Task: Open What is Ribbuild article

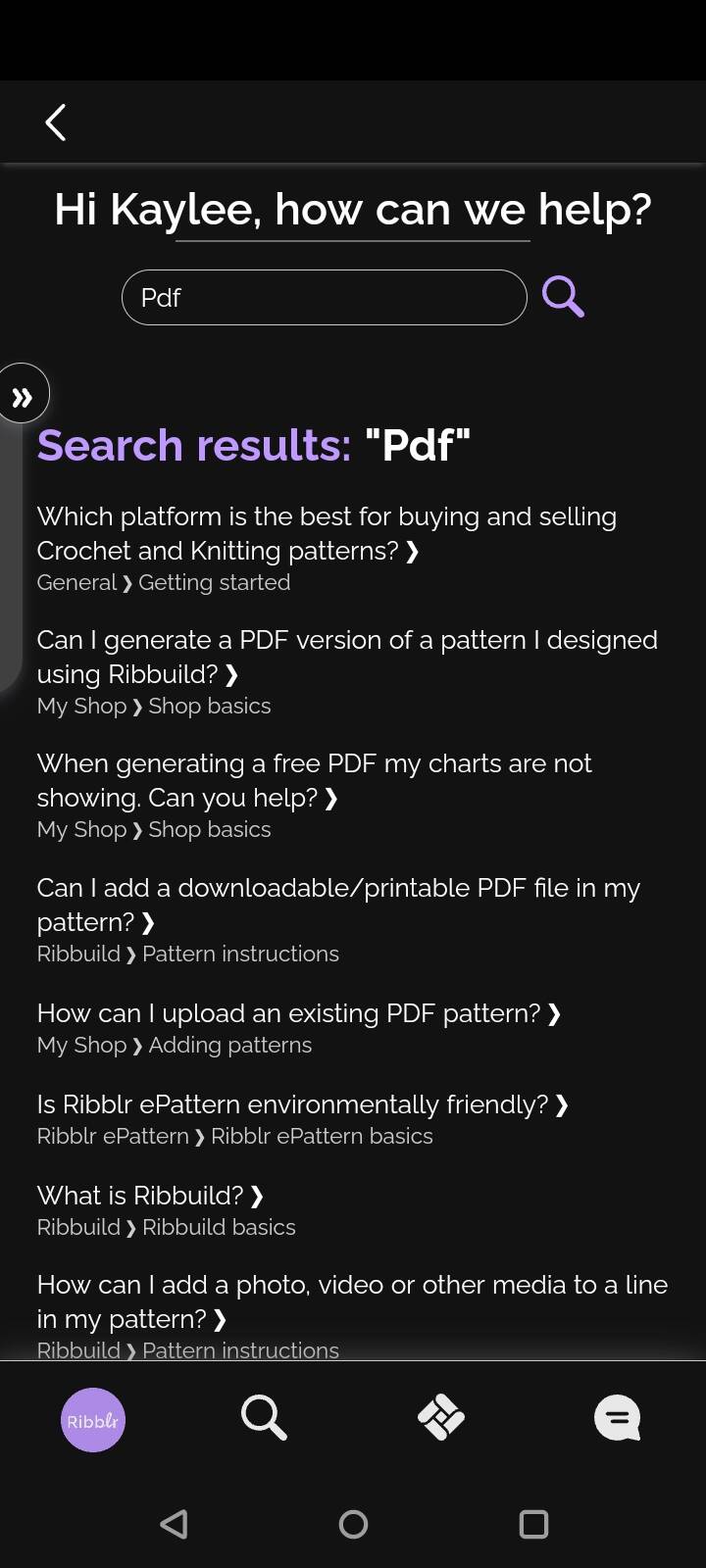Action: point(150,1196)
